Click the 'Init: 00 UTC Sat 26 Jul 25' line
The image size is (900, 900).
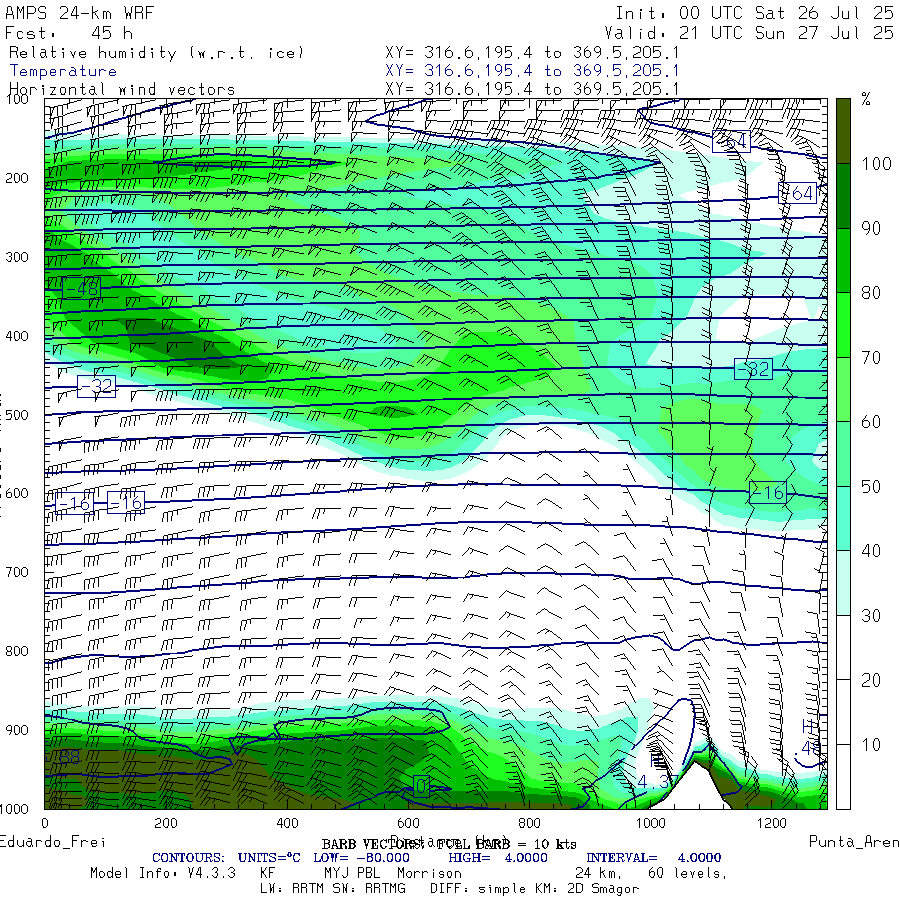[x=754, y=13]
